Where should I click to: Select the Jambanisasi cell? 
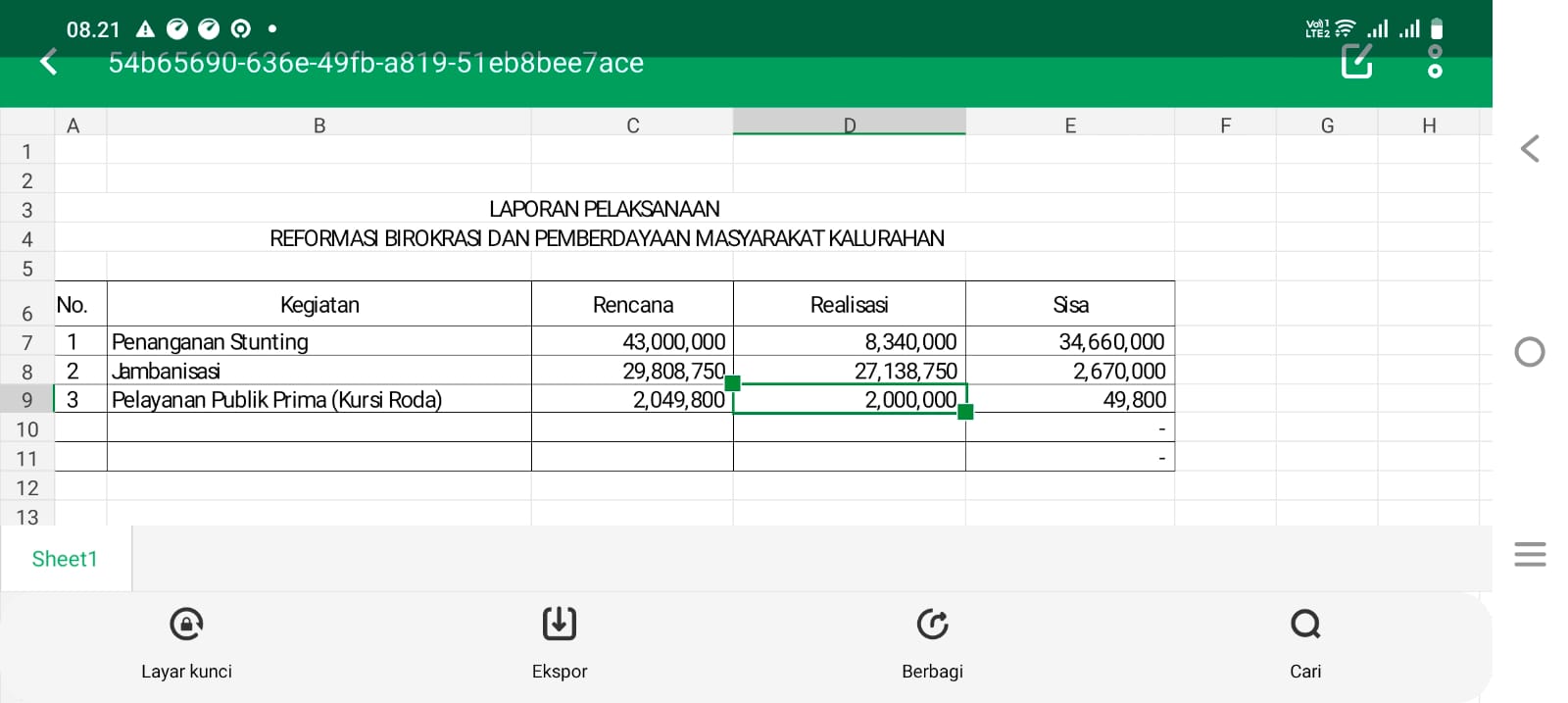318,371
